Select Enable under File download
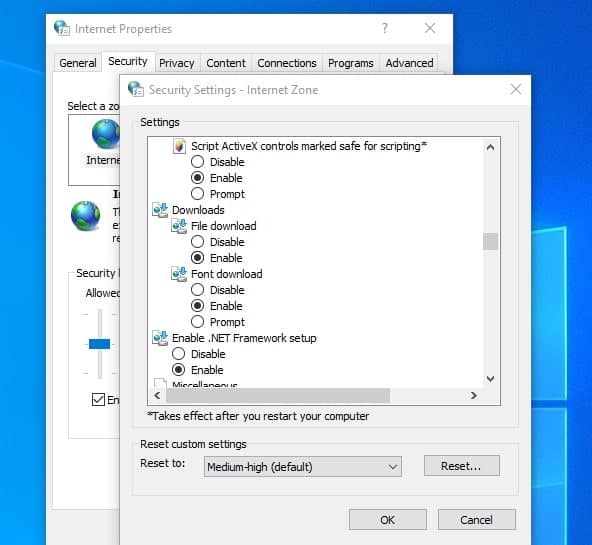 point(197,258)
